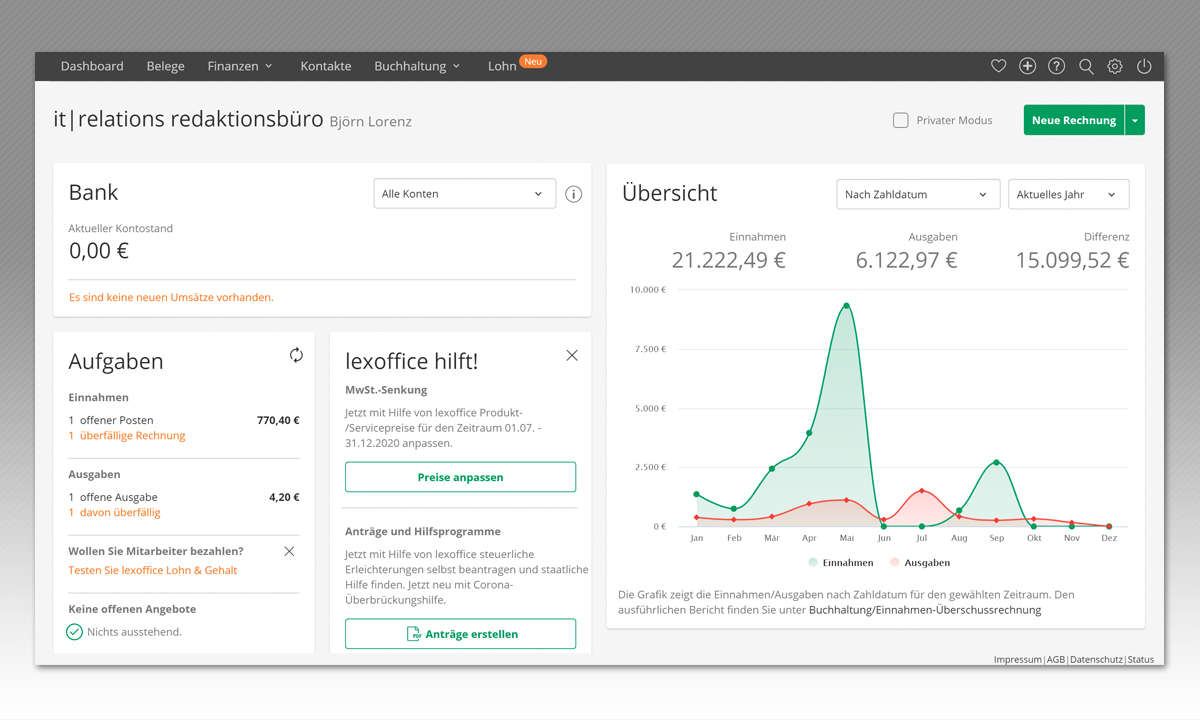Viewport: 1200px width, 720px height.
Task: Open the Belege menu item
Action: (165, 66)
